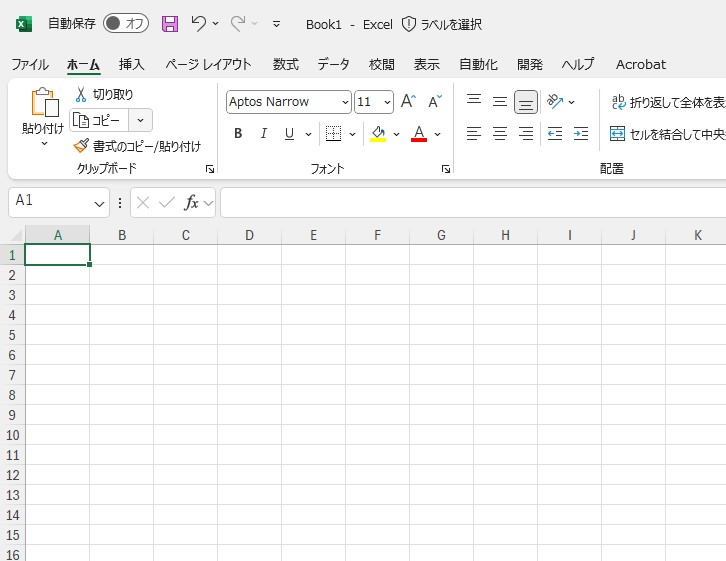Switch to the Acrobat tab
Viewport: 726px width, 561px height.
tap(641, 64)
